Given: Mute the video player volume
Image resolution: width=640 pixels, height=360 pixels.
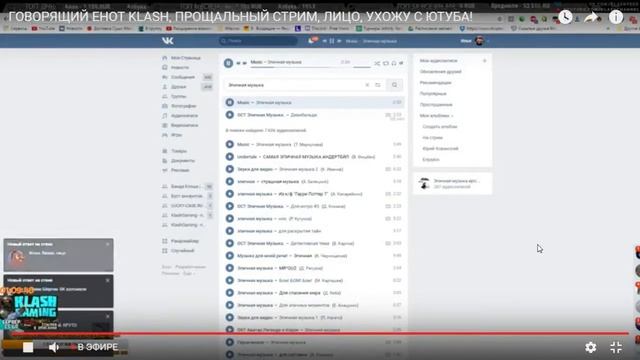Looking at the screenshot, I should 53,347.
